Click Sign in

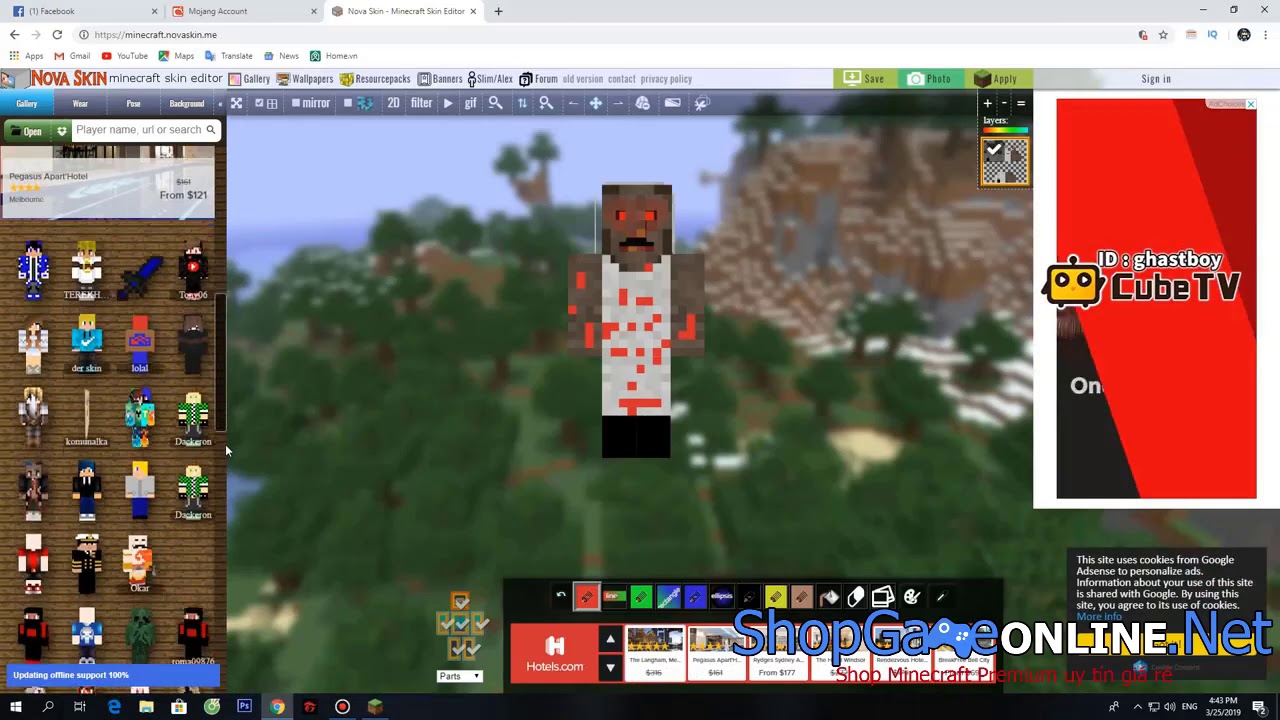pyautogui.click(x=1156, y=79)
